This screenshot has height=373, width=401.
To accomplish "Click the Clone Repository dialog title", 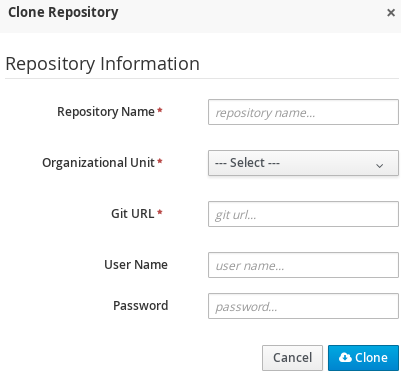I will [x=63, y=13].
